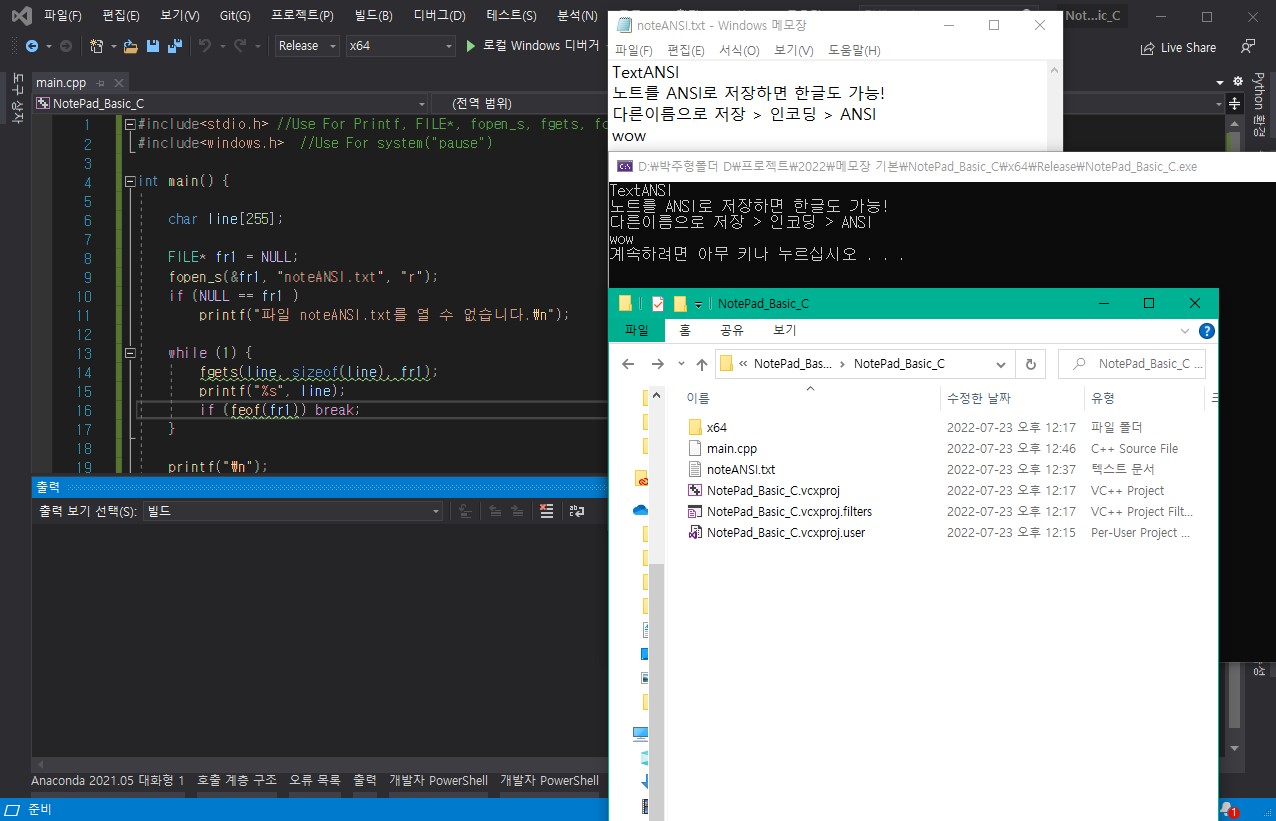Clear all output with the red X list icon
The width and height of the screenshot is (1276, 821).
[x=546, y=511]
